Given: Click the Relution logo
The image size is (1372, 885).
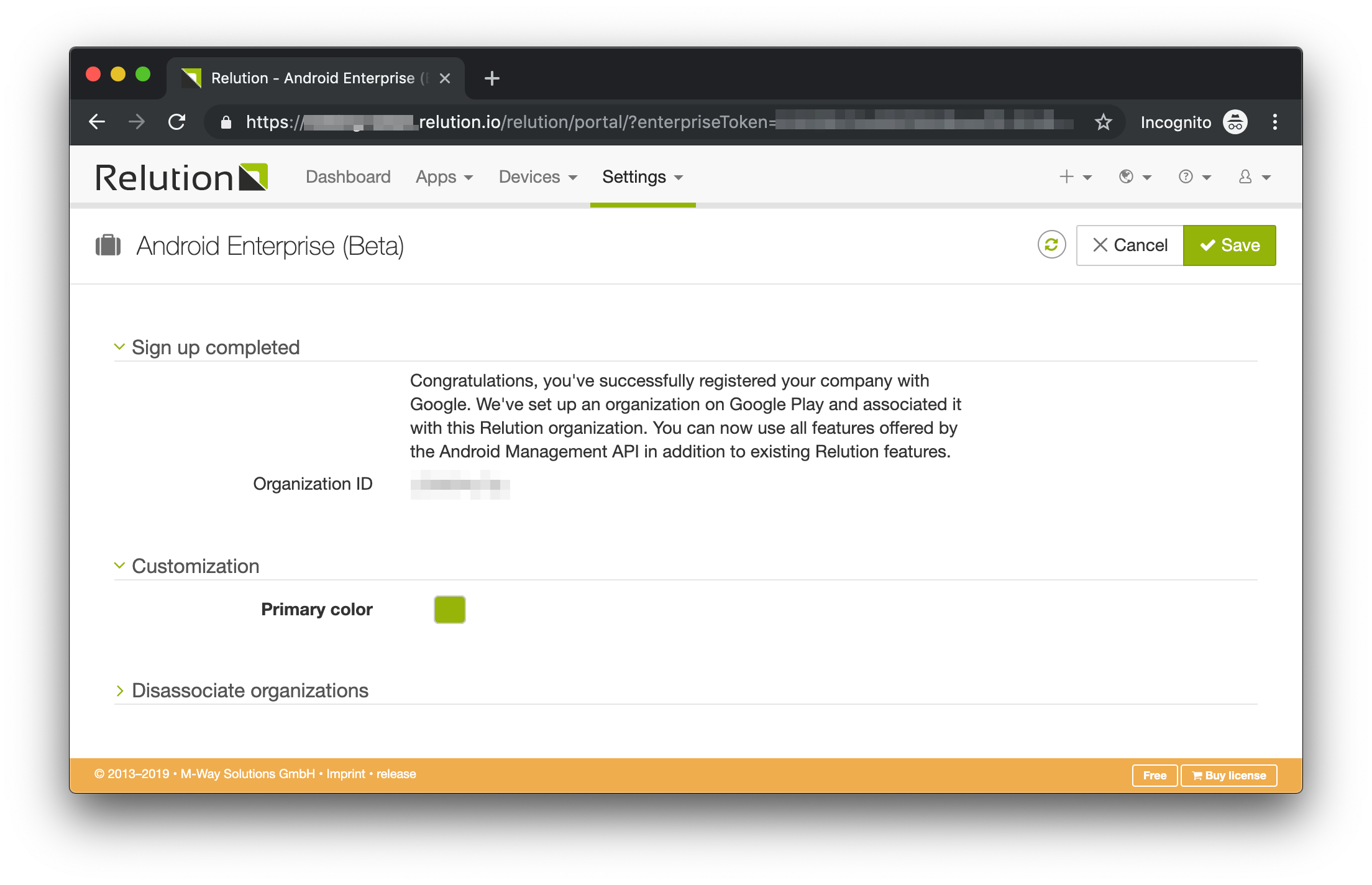Looking at the screenshot, I should [x=181, y=178].
